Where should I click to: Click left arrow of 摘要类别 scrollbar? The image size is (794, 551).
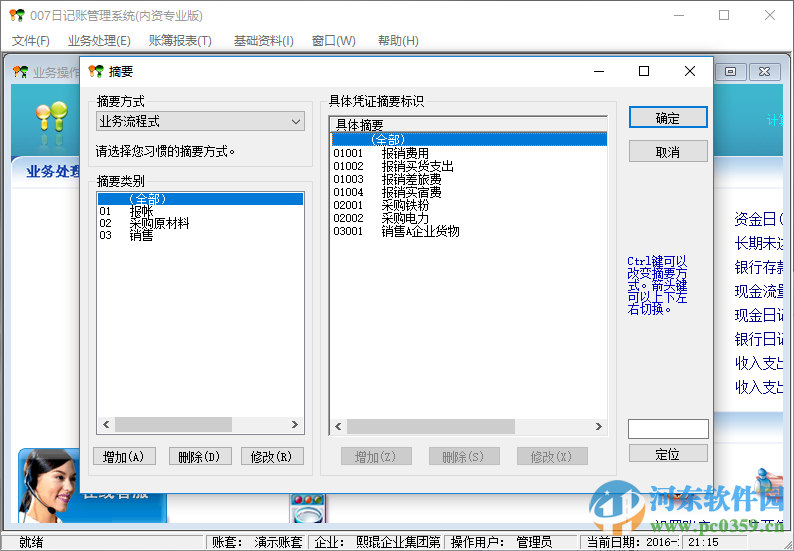point(106,424)
